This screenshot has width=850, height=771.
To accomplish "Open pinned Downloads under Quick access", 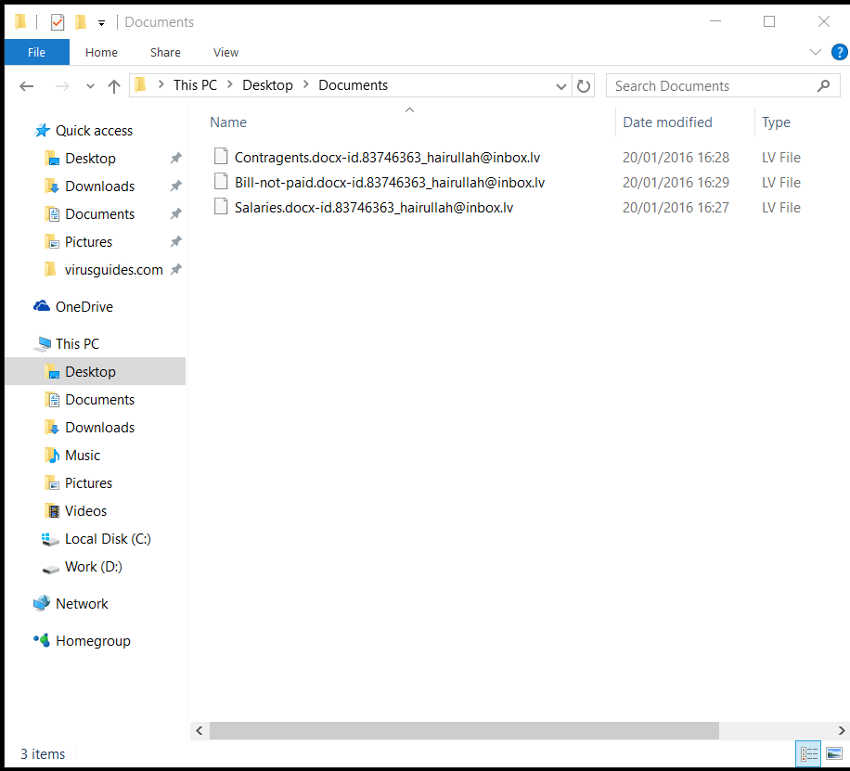I will click(100, 186).
